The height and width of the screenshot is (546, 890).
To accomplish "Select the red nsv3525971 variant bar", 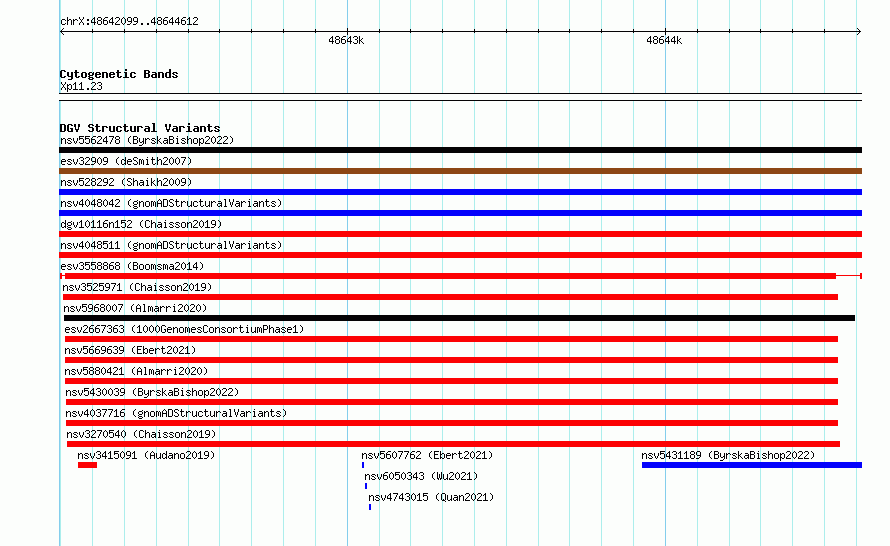I will (450, 297).
